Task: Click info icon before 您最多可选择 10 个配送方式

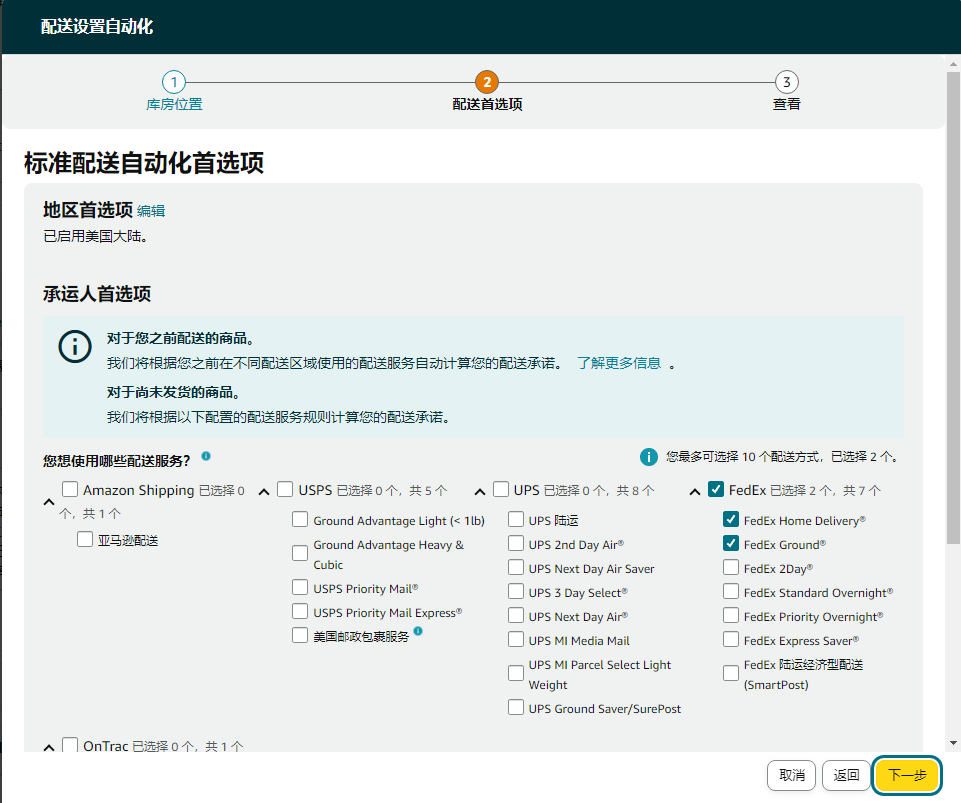Action: pos(650,457)
